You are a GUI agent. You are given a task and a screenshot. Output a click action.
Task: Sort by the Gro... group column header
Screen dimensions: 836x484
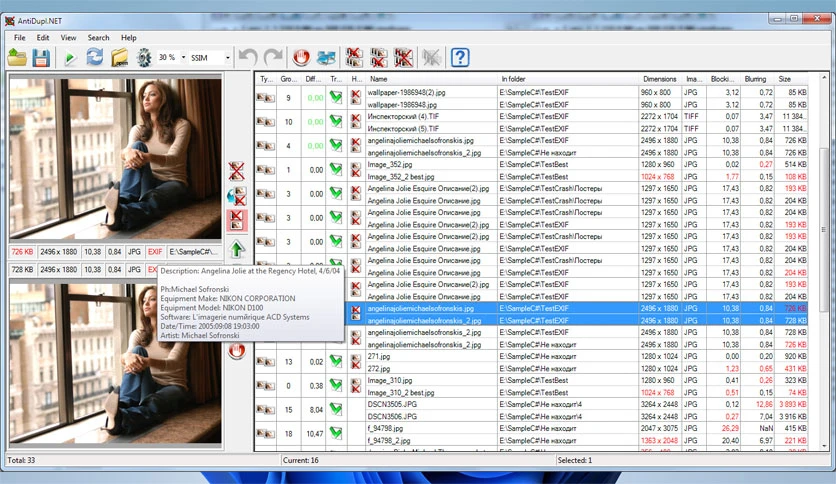coord(288,79)
